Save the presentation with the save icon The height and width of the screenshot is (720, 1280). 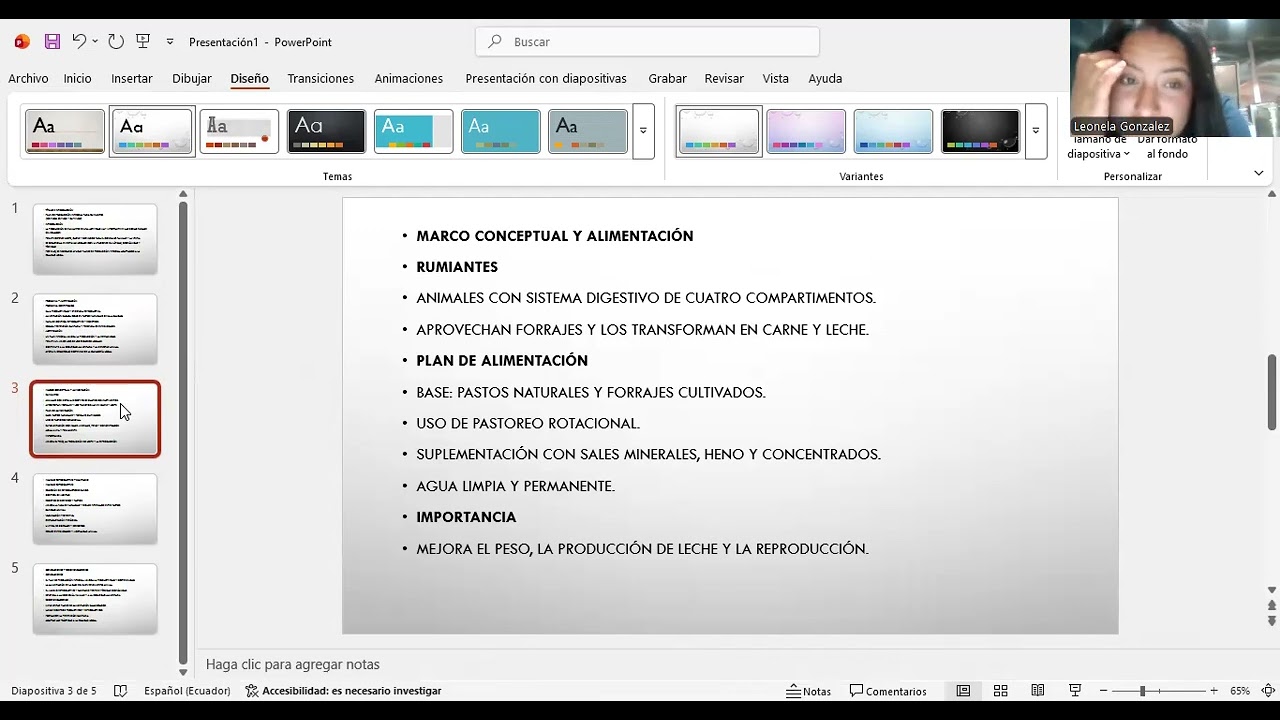tap(52, 42)
